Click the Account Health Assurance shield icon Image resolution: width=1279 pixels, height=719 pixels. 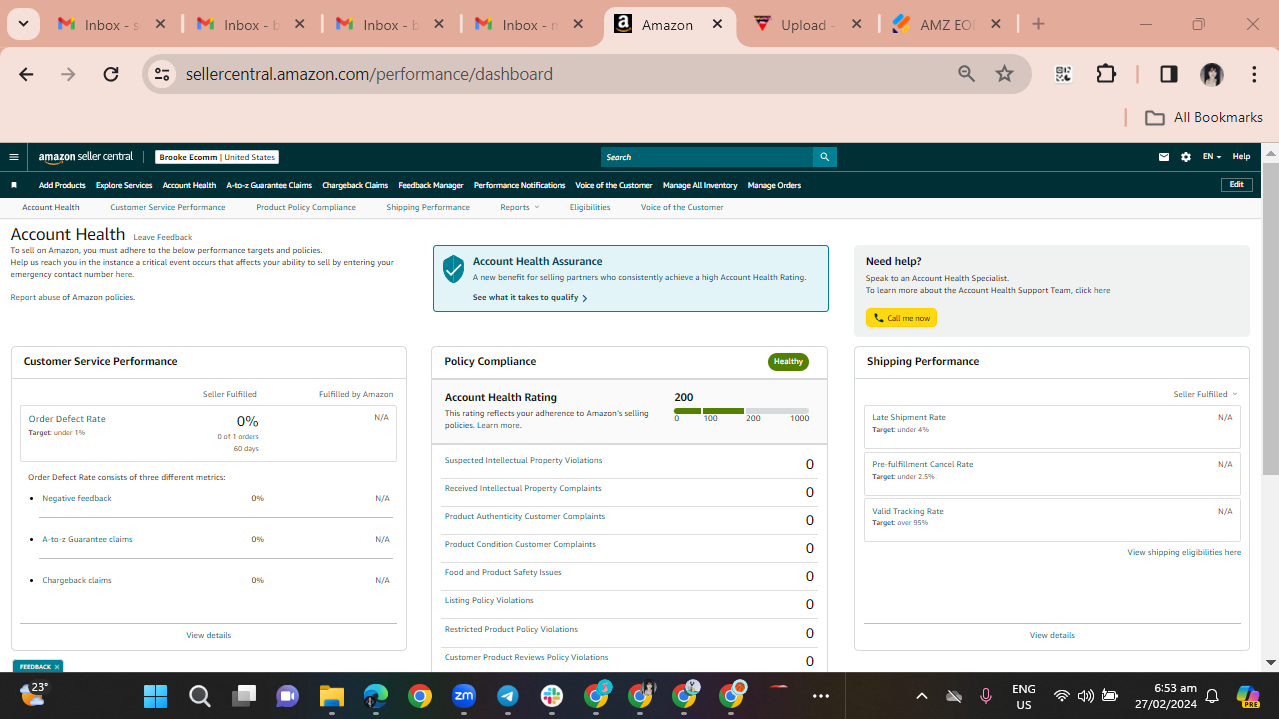pos(454,268)
